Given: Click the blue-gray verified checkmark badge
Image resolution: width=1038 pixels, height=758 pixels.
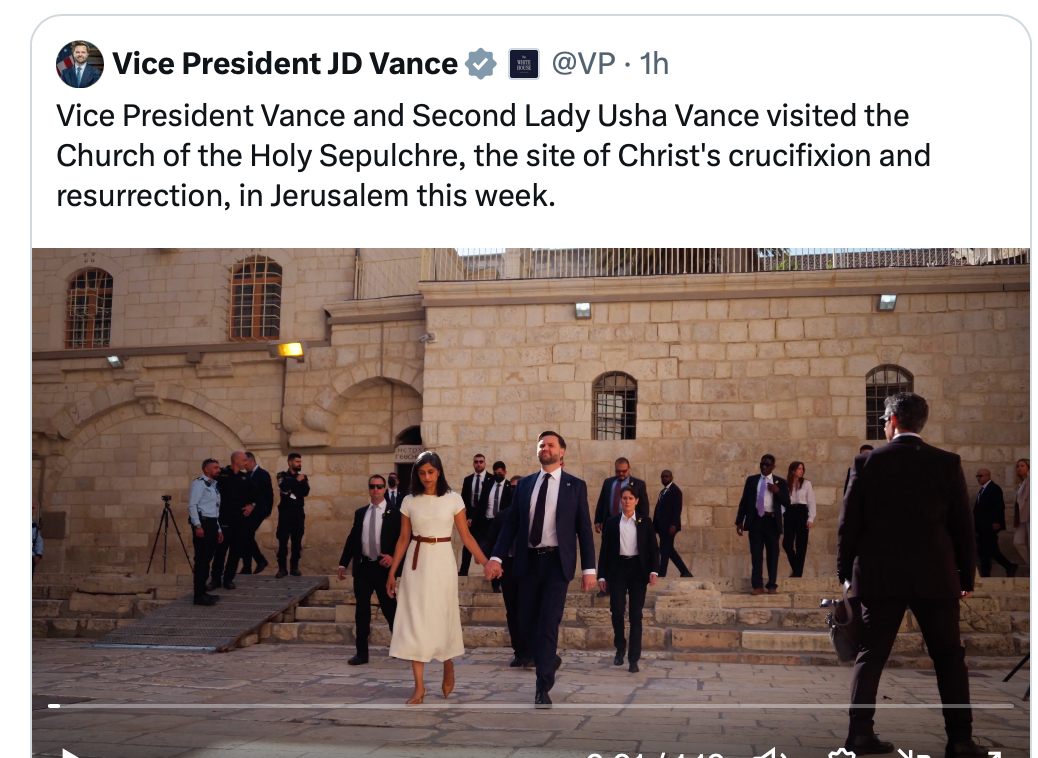Looking at the screenshot, I should [x=482, y=64].
